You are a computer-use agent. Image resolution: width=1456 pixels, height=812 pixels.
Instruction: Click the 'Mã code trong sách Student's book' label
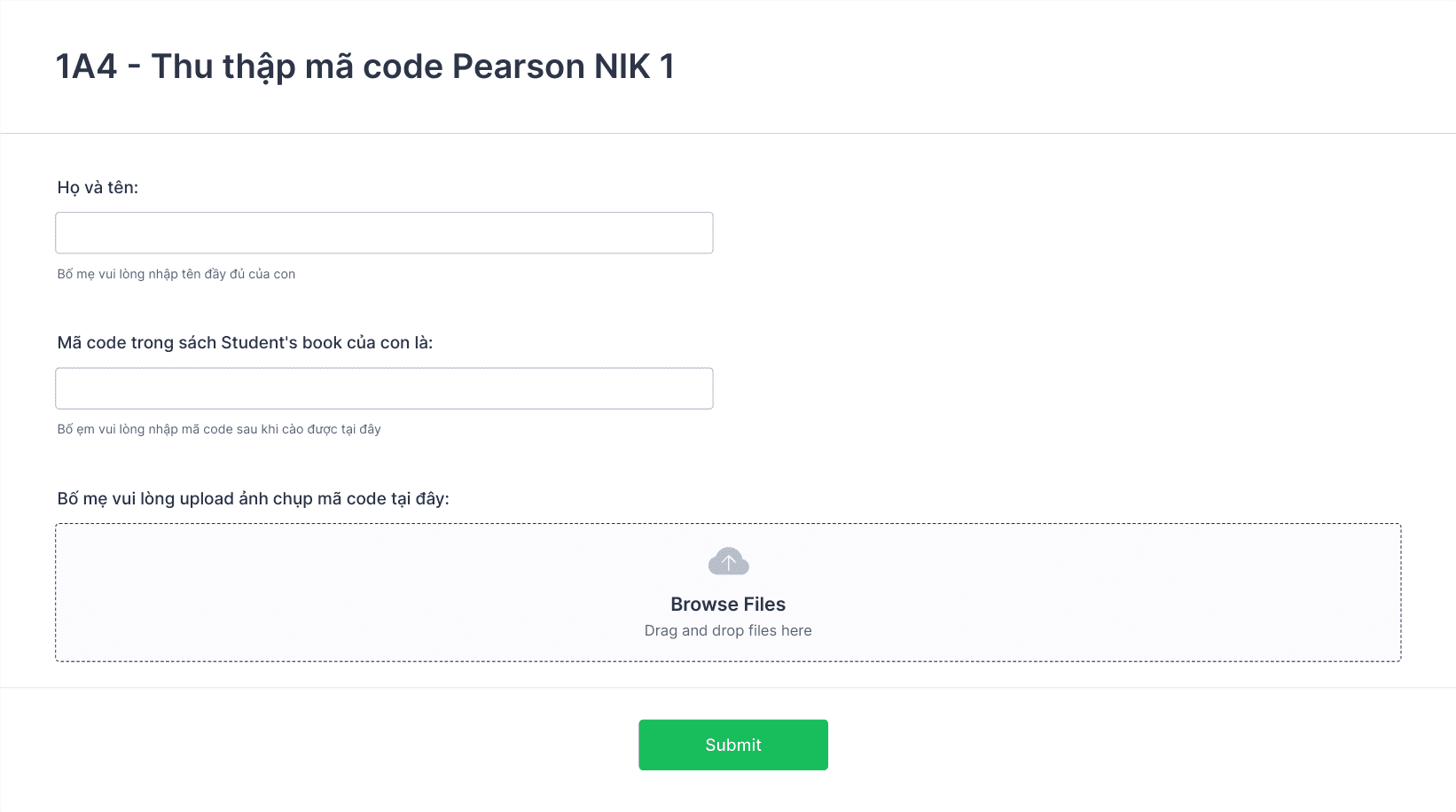coord(245,343)
